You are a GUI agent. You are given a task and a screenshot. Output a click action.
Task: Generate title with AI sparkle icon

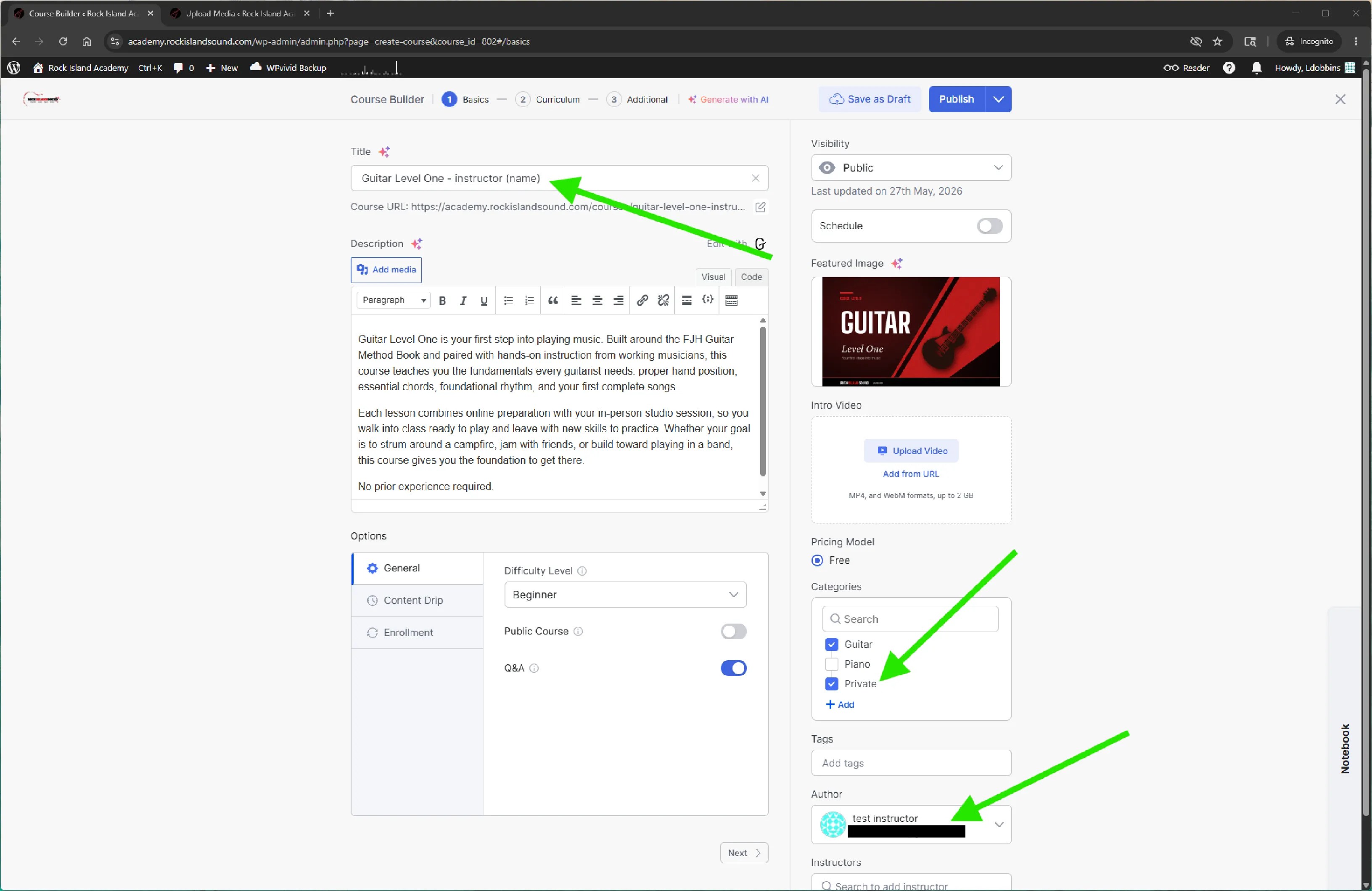click(384, 151)
